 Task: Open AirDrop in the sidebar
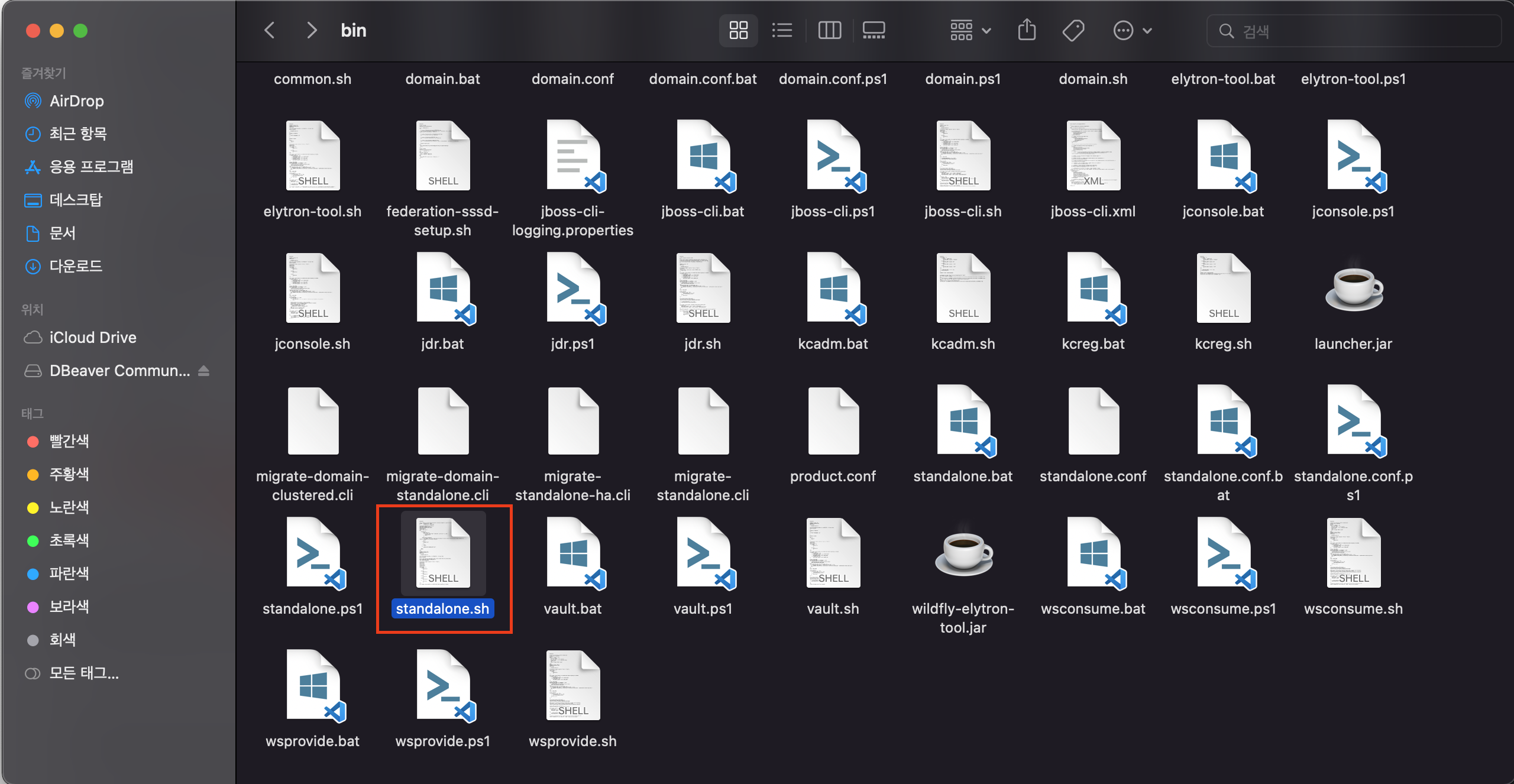click(76, 101)
